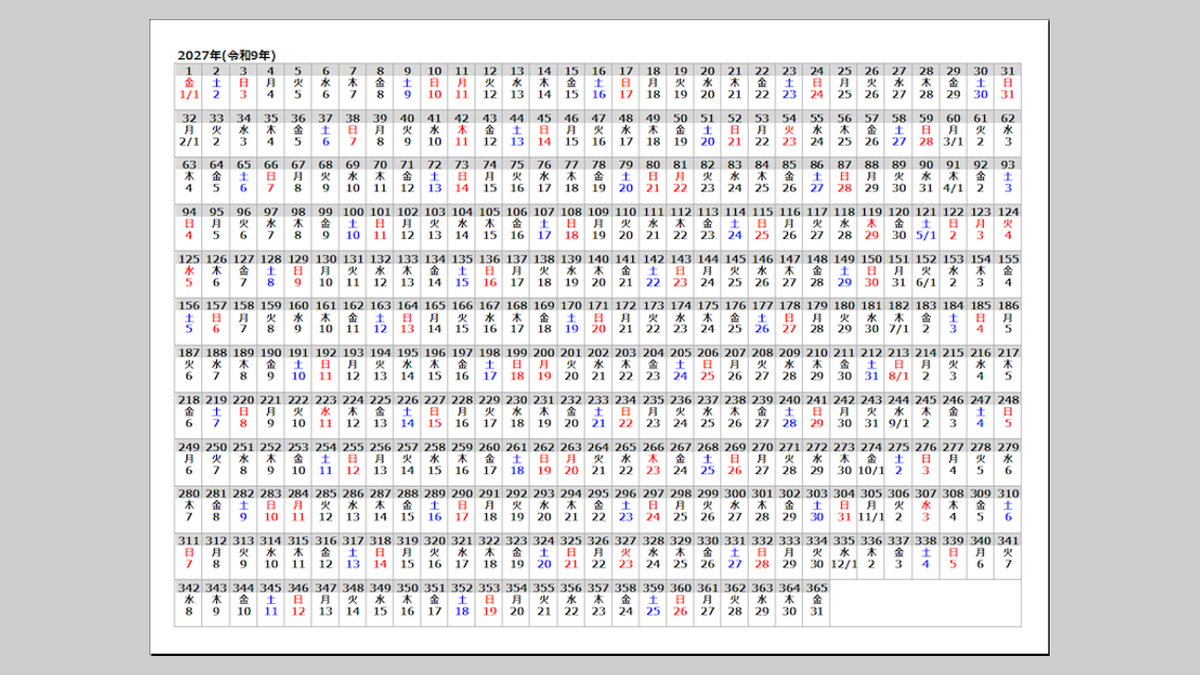The image size is (1200, 675).
Task: Select day-of-year header "342"
Action: pos(189,587)
